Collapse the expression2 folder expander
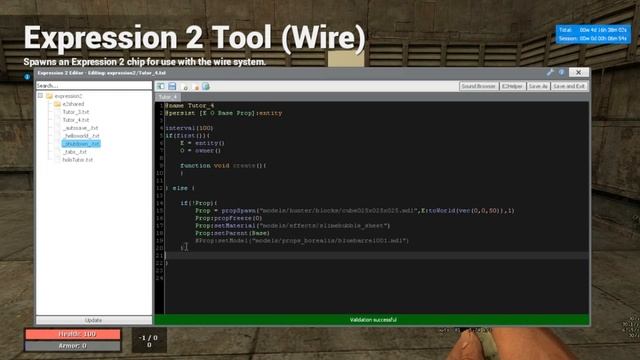Screen dimensions: 640x360 (x=40, y=96)
